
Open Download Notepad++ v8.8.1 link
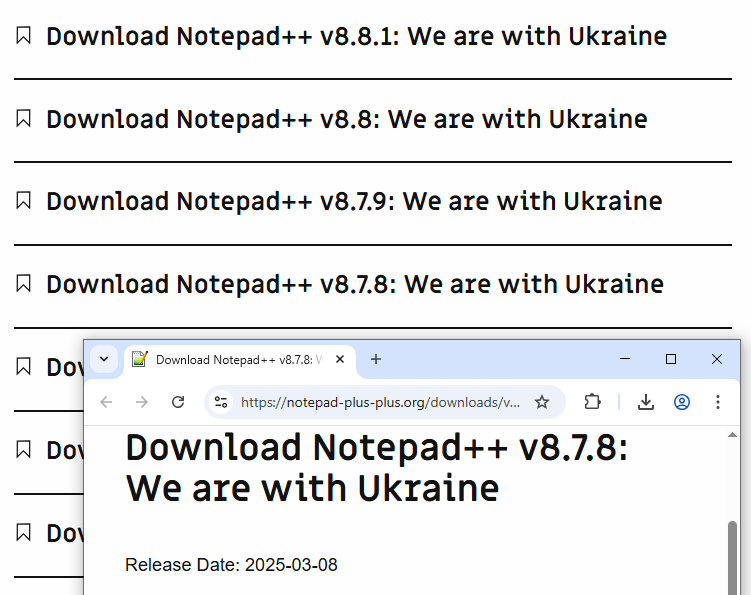(356, 36)
